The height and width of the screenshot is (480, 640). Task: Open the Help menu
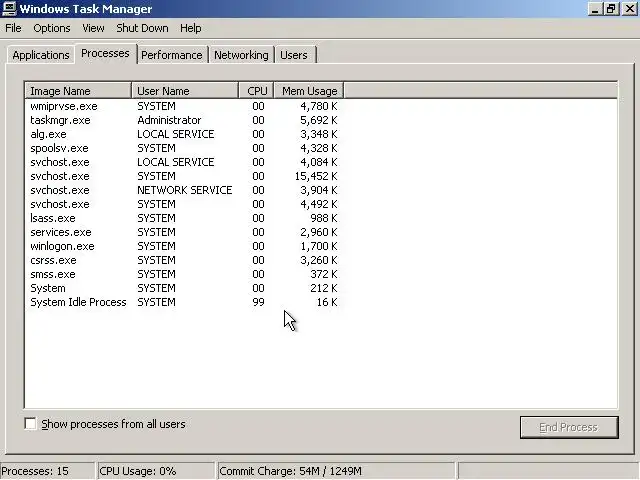pyautogui.click(x=191, y=28)
